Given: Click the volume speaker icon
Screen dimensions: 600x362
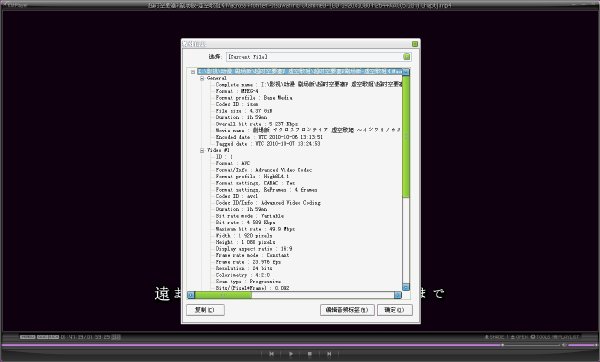Looking at the screenshot, I should pyautogui.click(x=564, y=345).
